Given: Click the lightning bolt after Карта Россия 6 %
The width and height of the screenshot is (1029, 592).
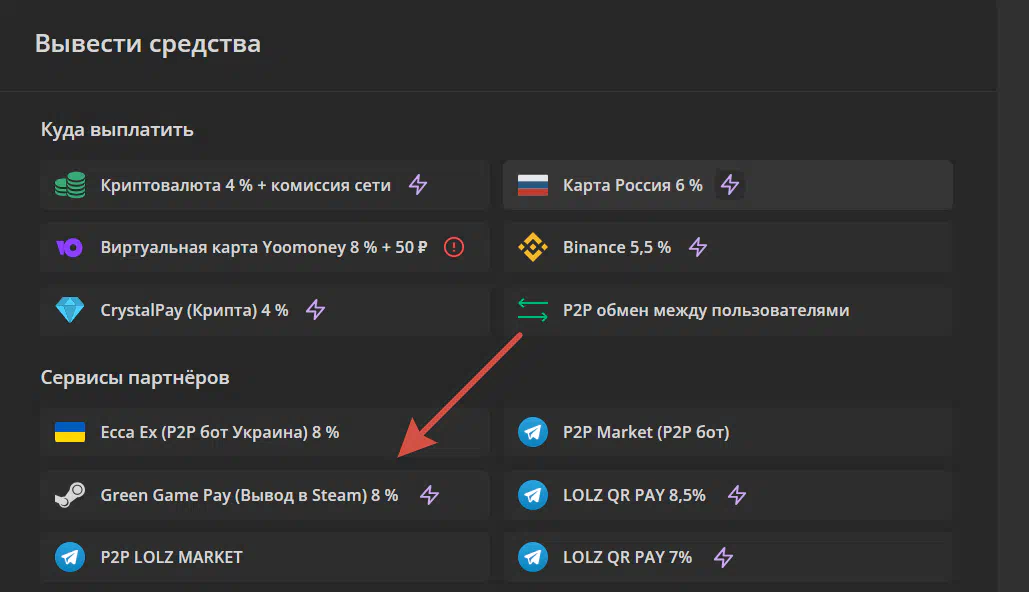Looking at the screenshot, I should (x=730, y=185).
